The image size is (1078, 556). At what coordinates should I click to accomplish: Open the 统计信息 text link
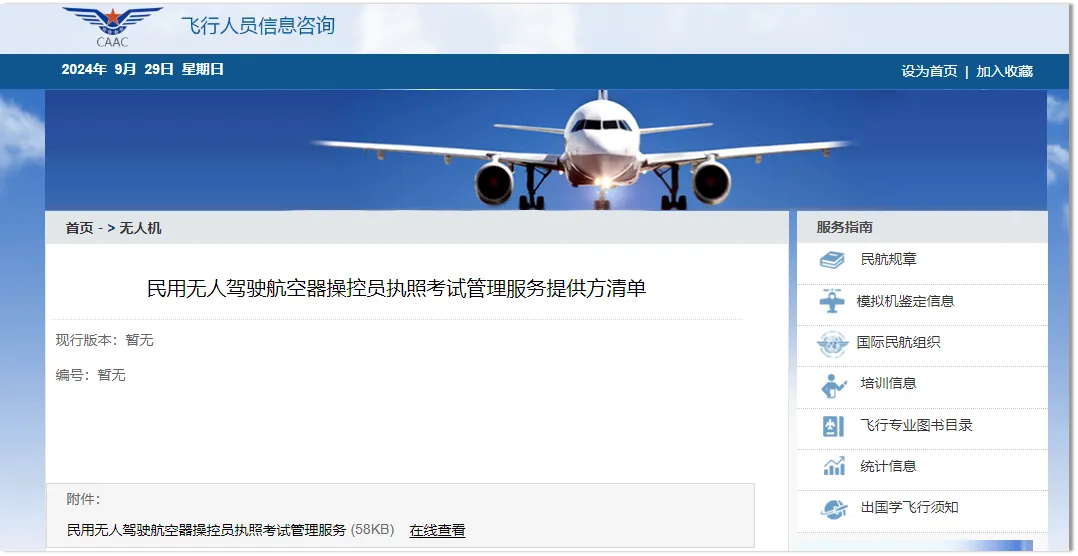coord(888,466)
